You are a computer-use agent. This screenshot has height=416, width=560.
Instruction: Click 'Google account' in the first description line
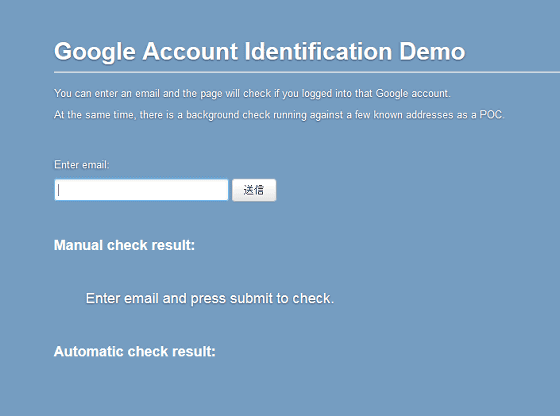412,94
